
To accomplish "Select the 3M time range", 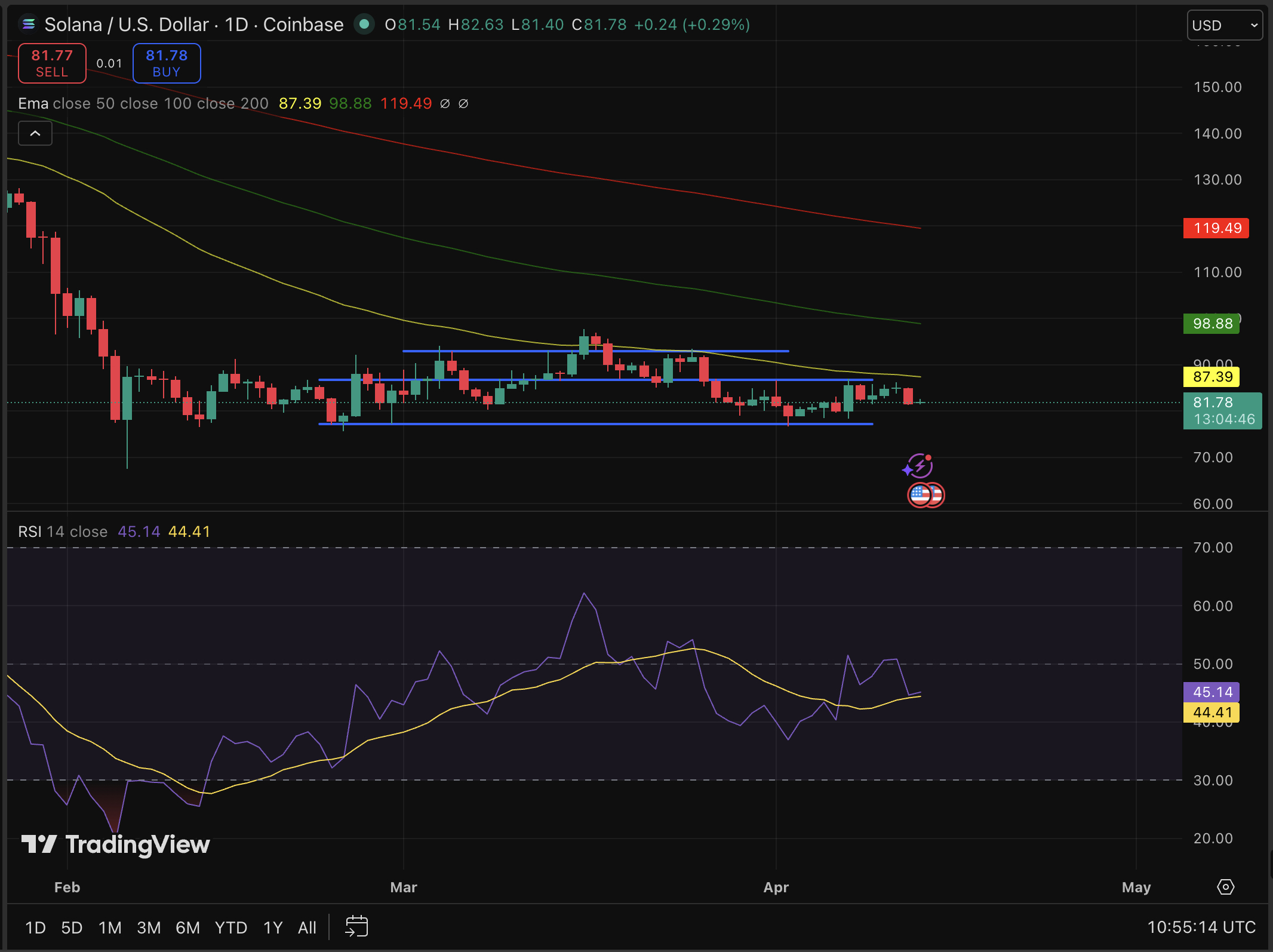I will click(x=149, y=928).
